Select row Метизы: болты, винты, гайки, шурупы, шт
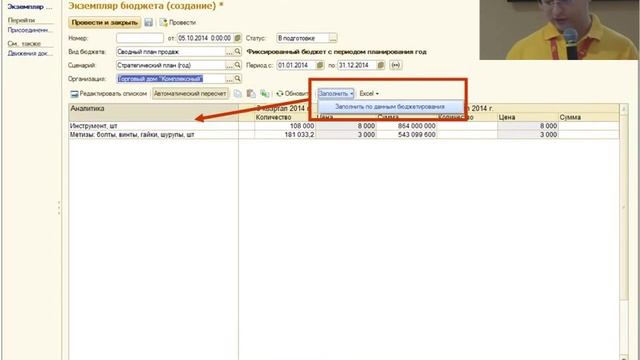The height and width of the screenshot is (360, 640). [153, 135]
